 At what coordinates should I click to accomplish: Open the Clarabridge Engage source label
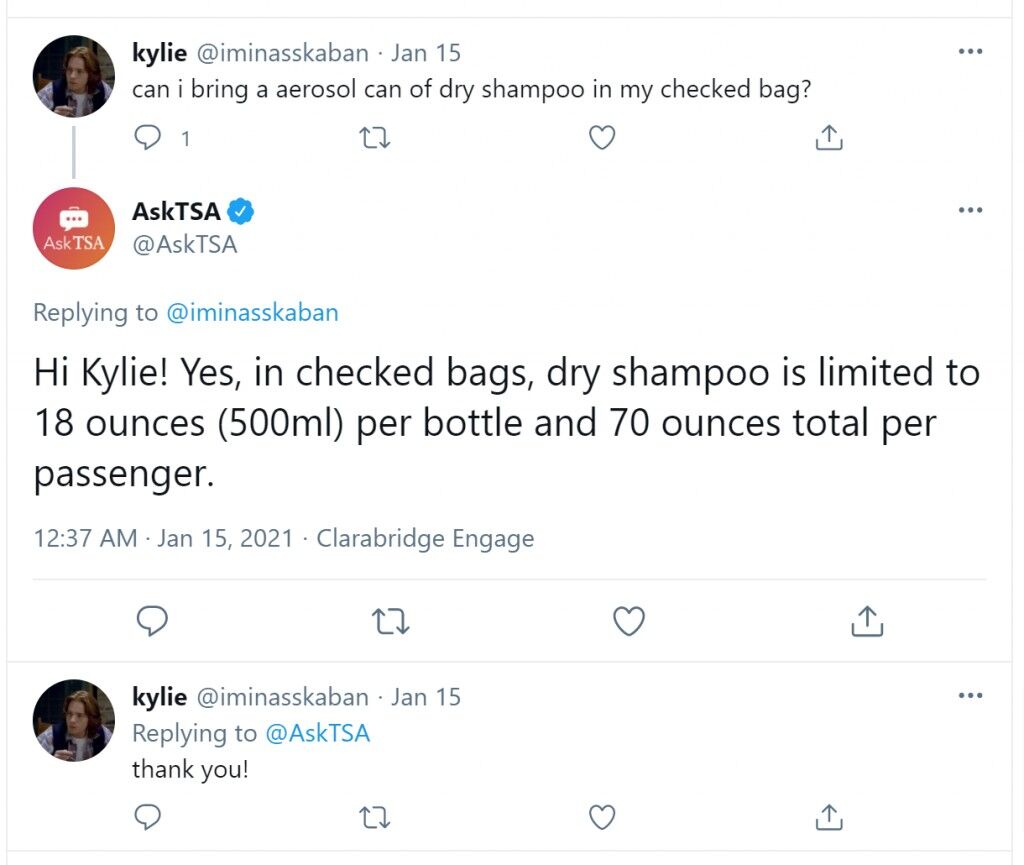pyautogui.click(x=425, y=539)
